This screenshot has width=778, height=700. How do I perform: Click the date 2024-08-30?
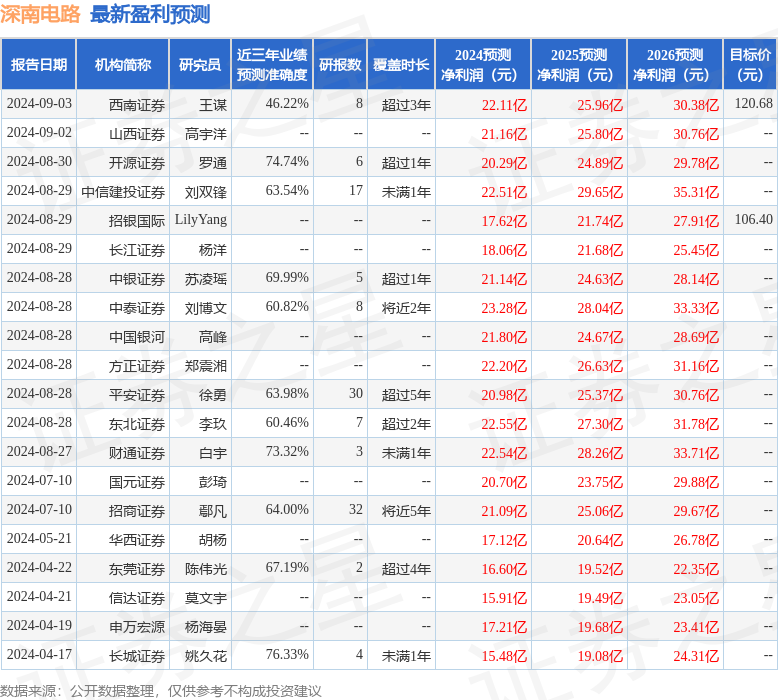39,162
